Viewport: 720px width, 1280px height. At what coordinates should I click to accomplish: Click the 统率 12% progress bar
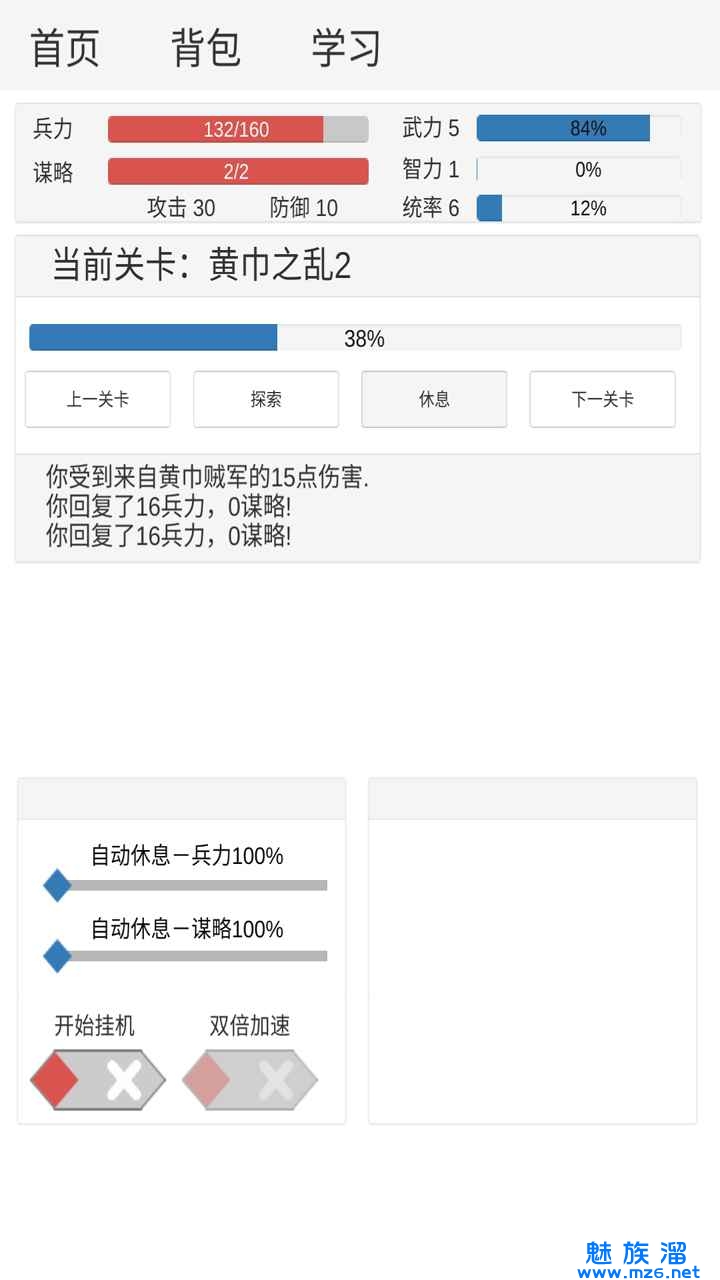click(x=579, y=208)
